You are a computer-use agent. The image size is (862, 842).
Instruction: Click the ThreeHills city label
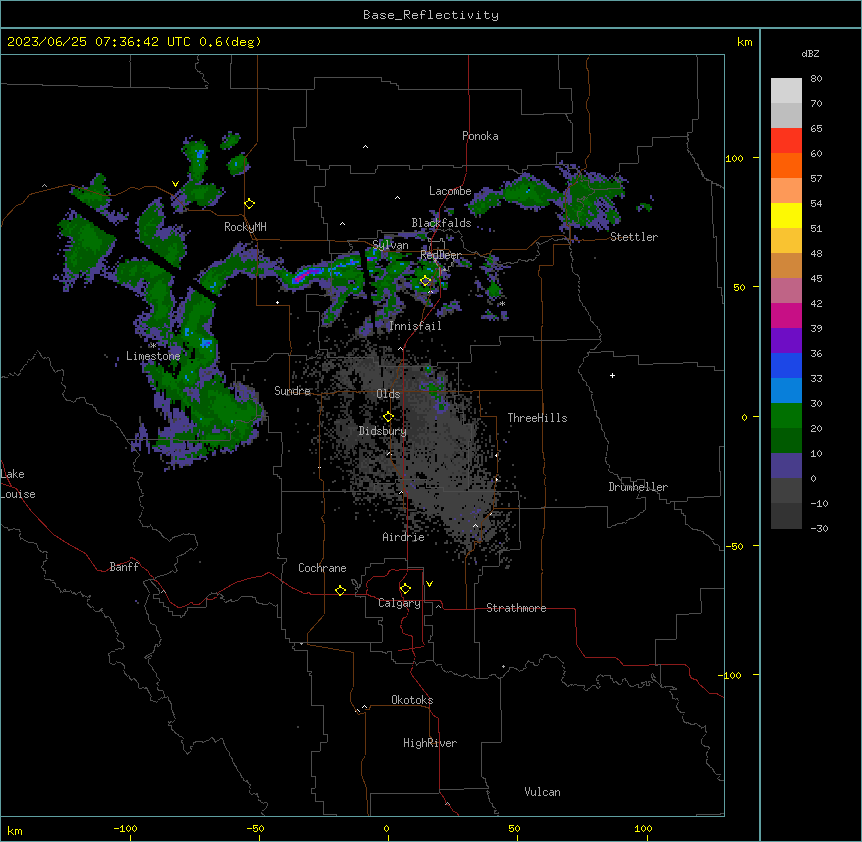[x=537, y=418]
